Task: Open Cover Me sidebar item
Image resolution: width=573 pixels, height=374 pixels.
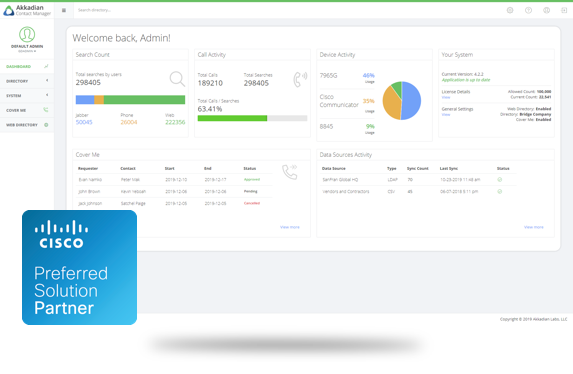Action: point(27,110)
